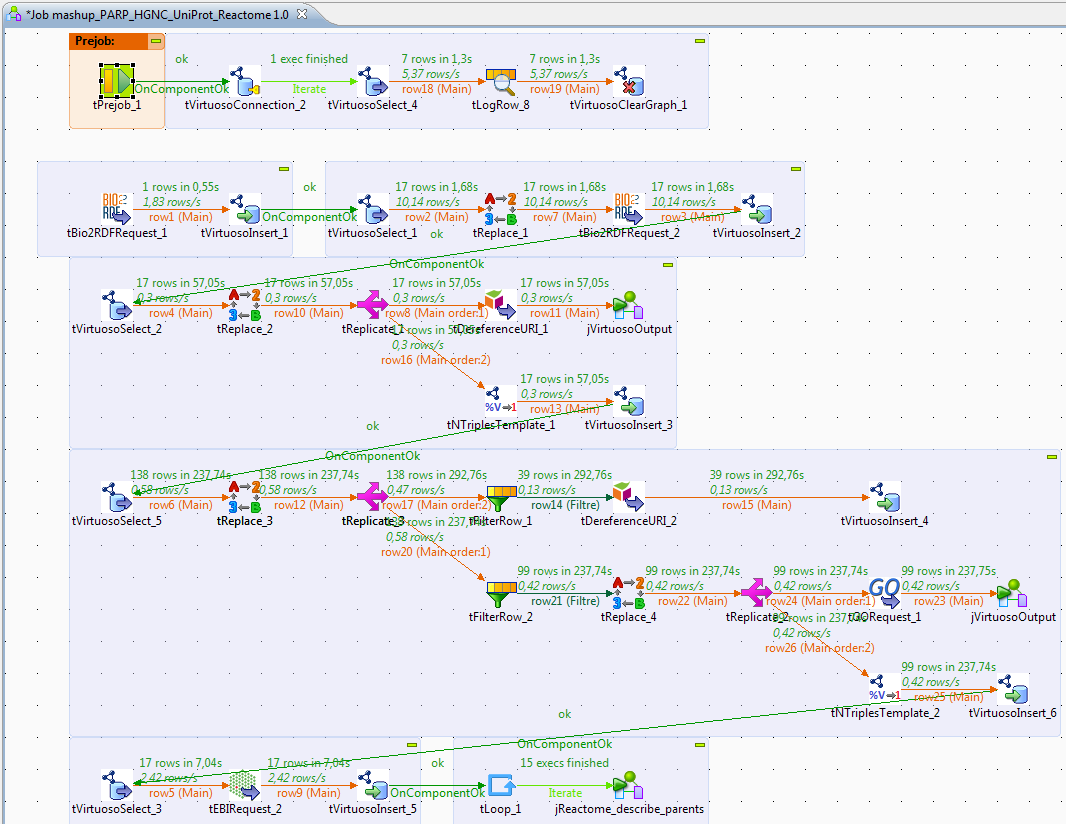The height and width of the screenshot is (824, 1066).
Task: Collapse the subjob containing tVirtuosoSelect_5
Action: (1051, 457)
